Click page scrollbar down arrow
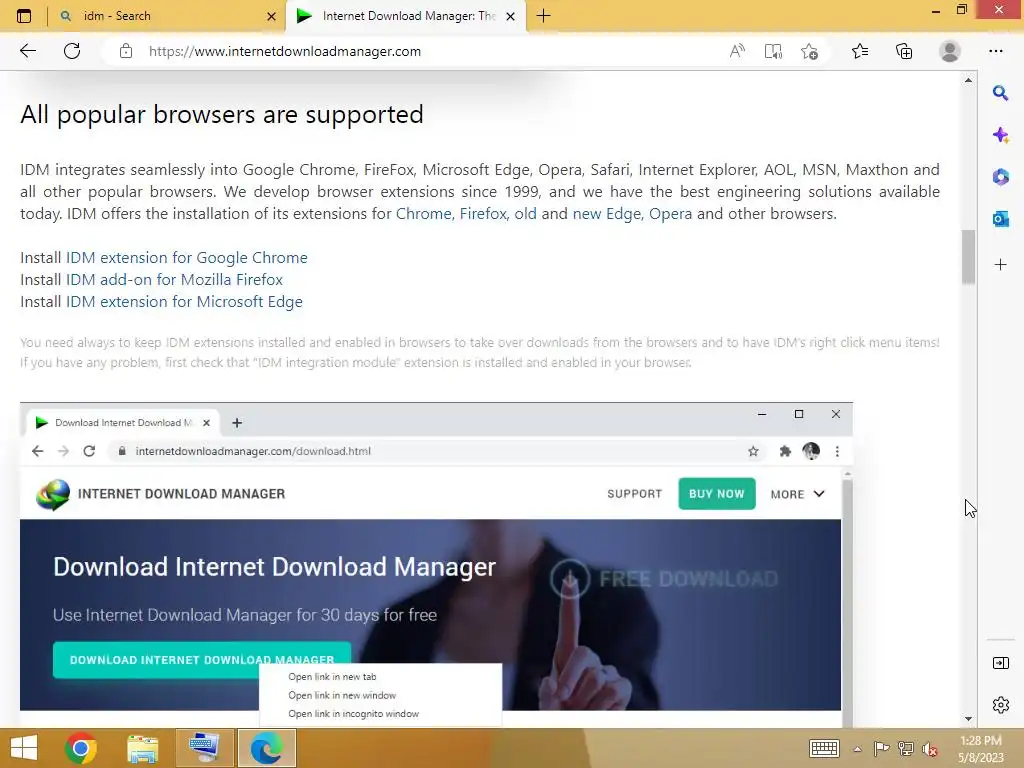This screenshot has height=768, width=1024. 968,719
